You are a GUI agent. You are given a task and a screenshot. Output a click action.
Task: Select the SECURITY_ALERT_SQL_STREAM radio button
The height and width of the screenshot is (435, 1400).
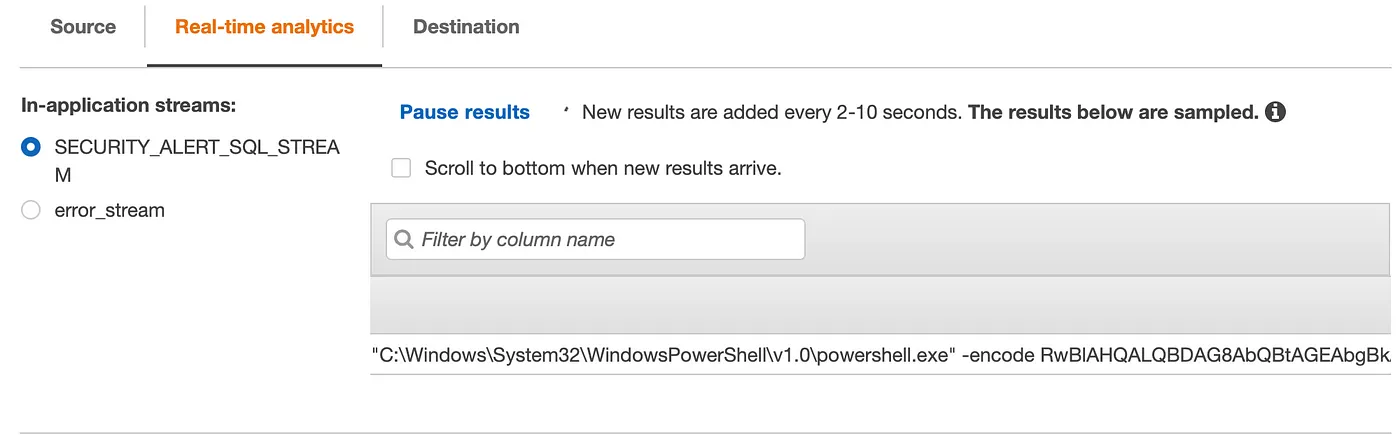coord(31,147)
